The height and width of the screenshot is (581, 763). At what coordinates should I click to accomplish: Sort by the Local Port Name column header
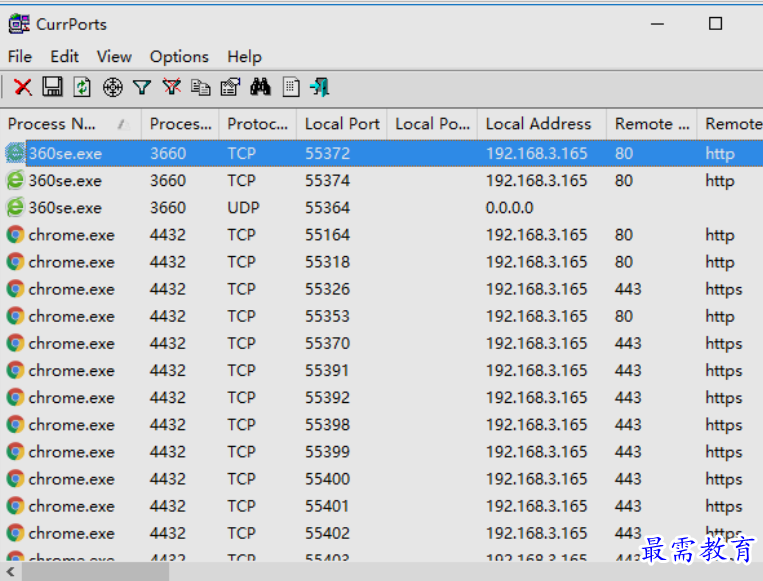[432, 125]
